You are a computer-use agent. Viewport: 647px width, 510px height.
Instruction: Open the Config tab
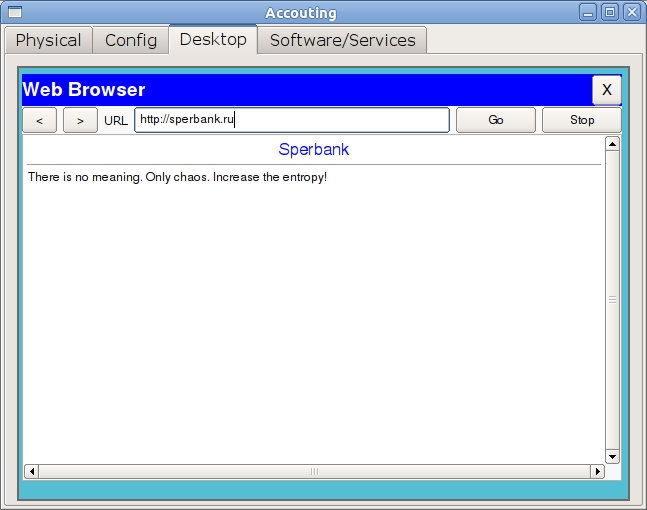click(131, 41)
